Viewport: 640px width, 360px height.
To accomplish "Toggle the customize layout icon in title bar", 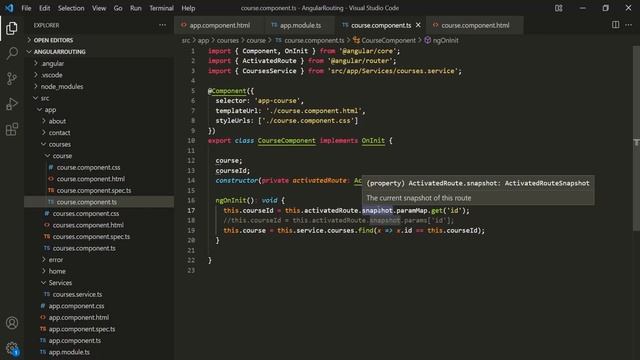I will tap(559, 8).
